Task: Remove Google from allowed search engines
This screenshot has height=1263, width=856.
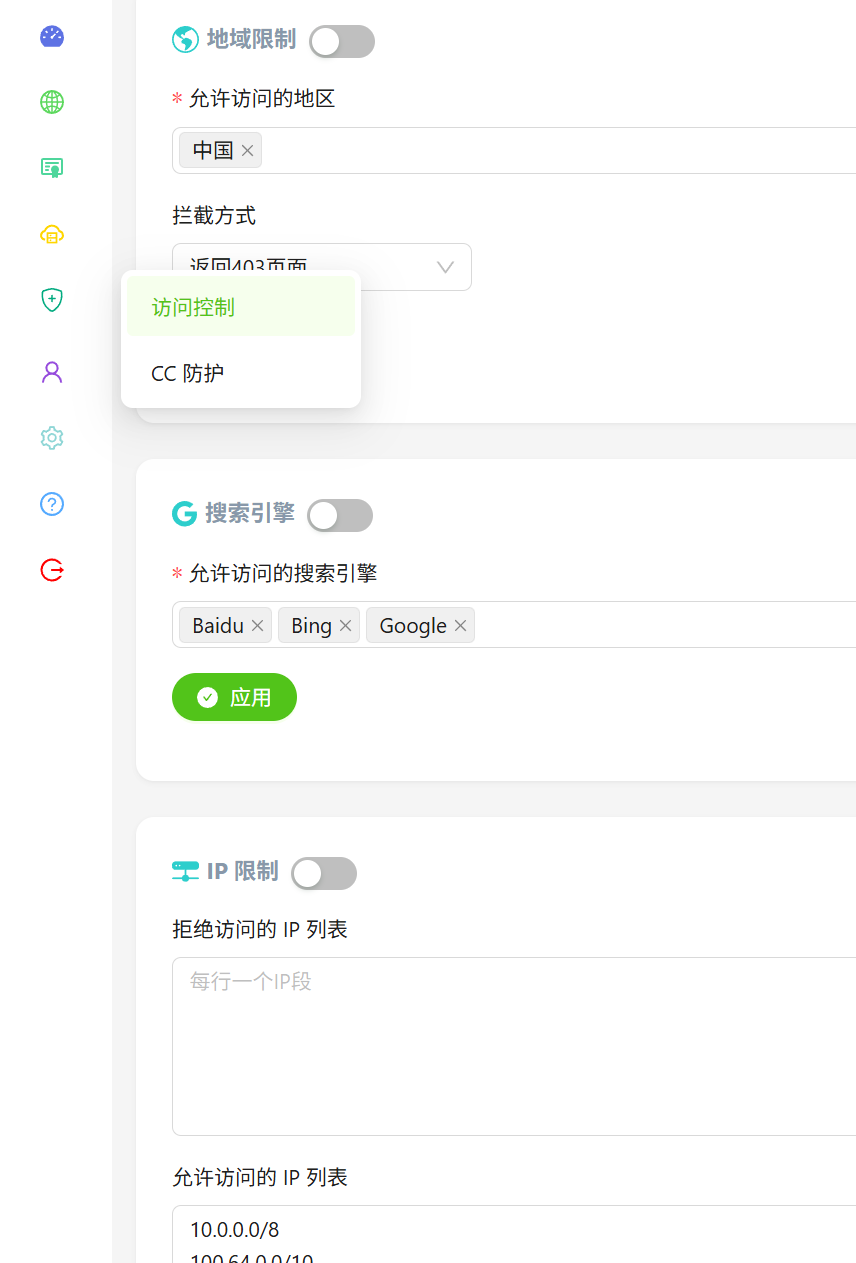Action: (x=460, y=625)
